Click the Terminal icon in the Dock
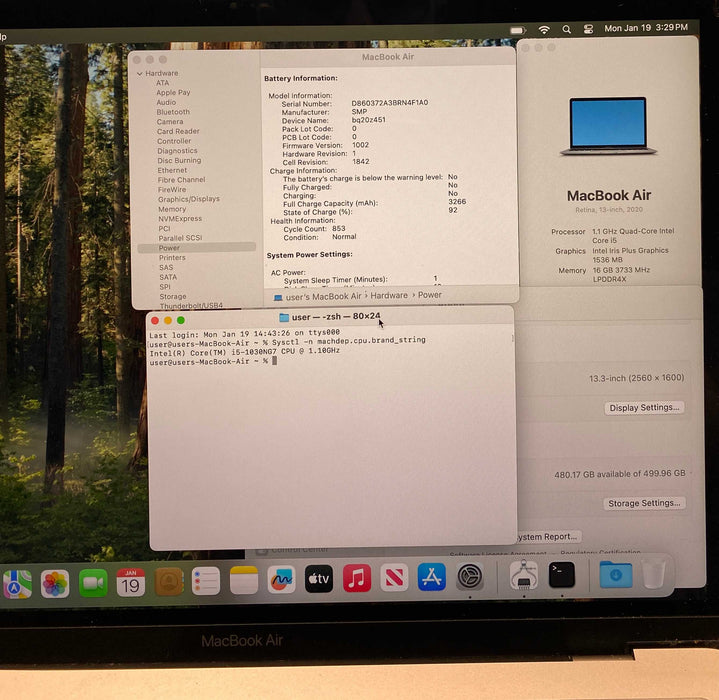Viewport: 719px width, 700px height. pos(562,574)
